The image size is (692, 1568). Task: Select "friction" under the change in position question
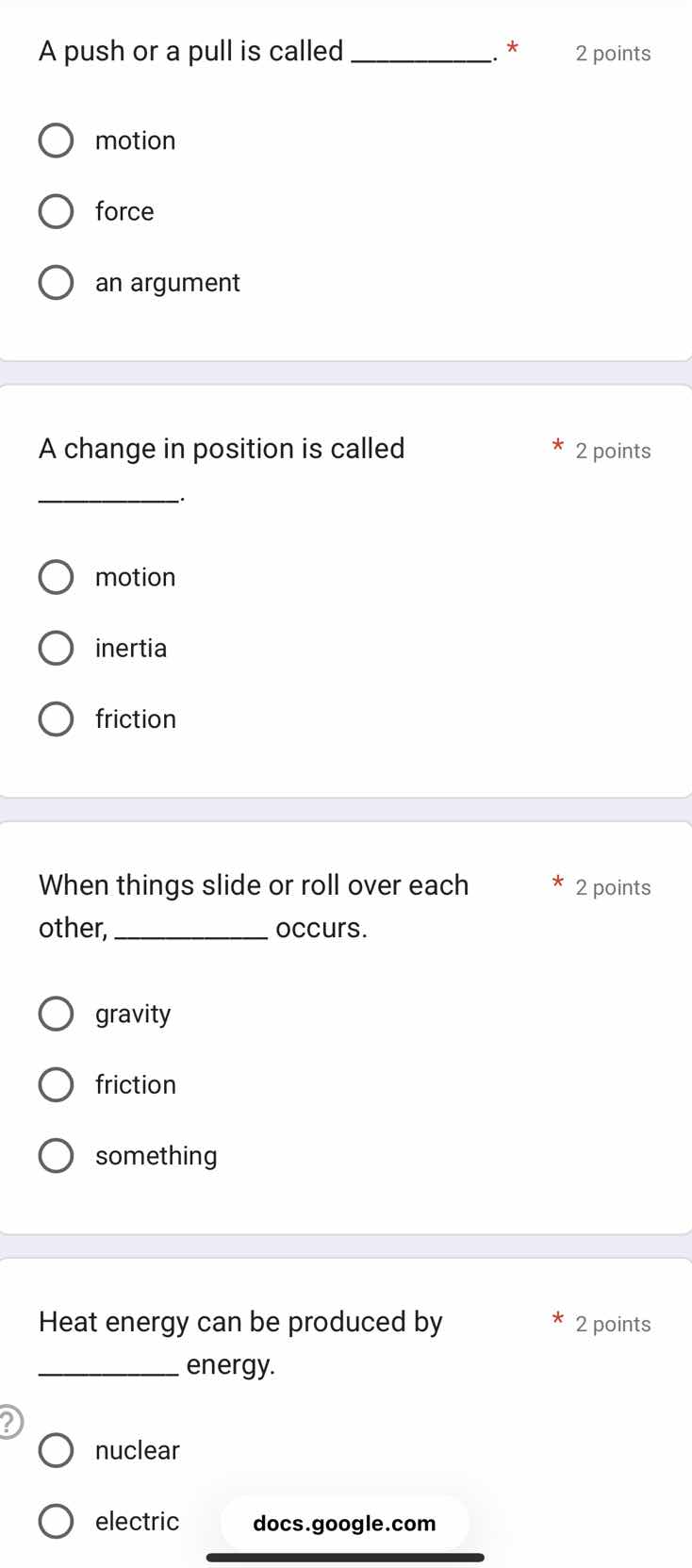pyautogui.click(x=56, y=718)
